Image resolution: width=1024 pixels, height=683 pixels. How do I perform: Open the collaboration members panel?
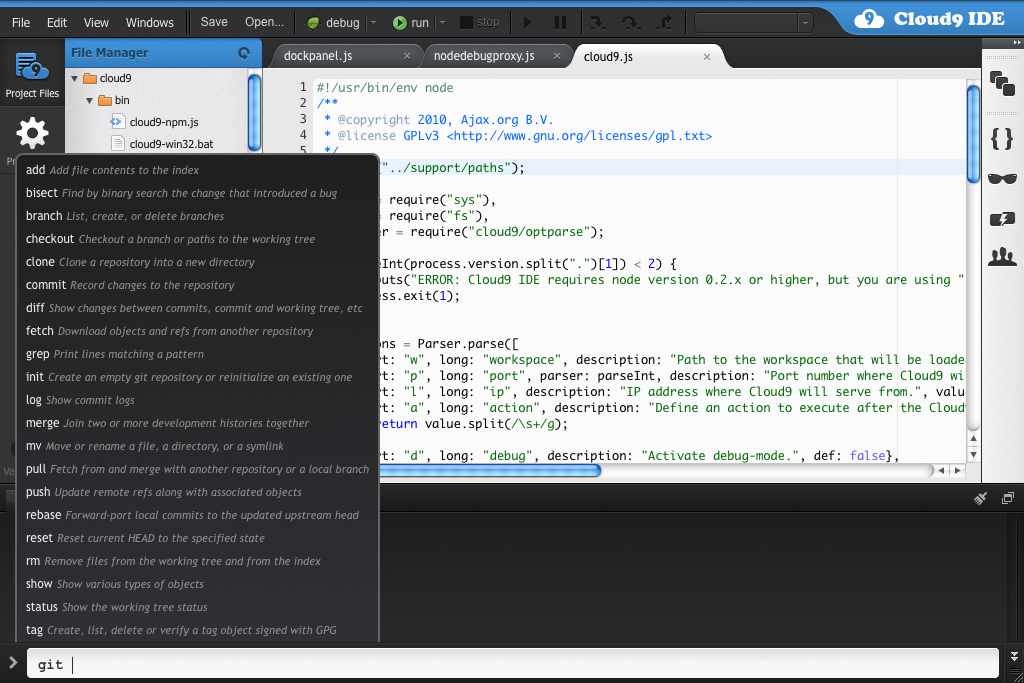pyautogui.click(x=1002, y=257)
